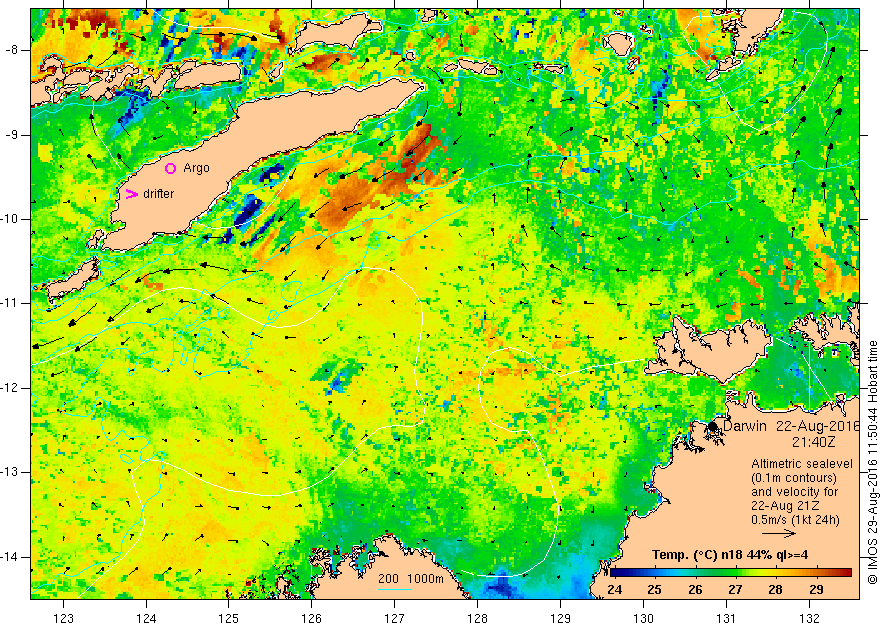The width and height of the screenshot is (880, 630).
Task: Click longitude axis label '129'
Action: (x=561, y=619)
